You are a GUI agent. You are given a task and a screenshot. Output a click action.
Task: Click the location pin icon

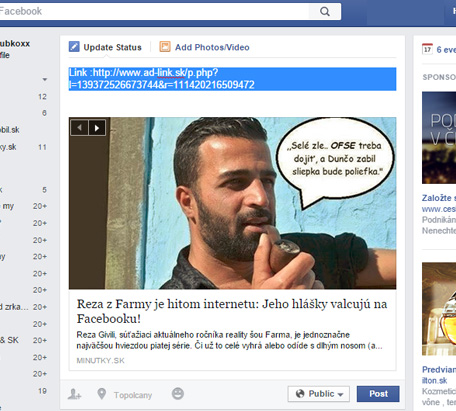(x=102, y=394)
